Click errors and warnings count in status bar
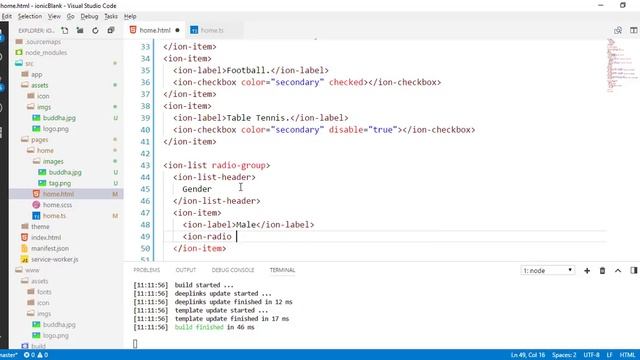This screenshot has width=640, height=360. point(36,355)
